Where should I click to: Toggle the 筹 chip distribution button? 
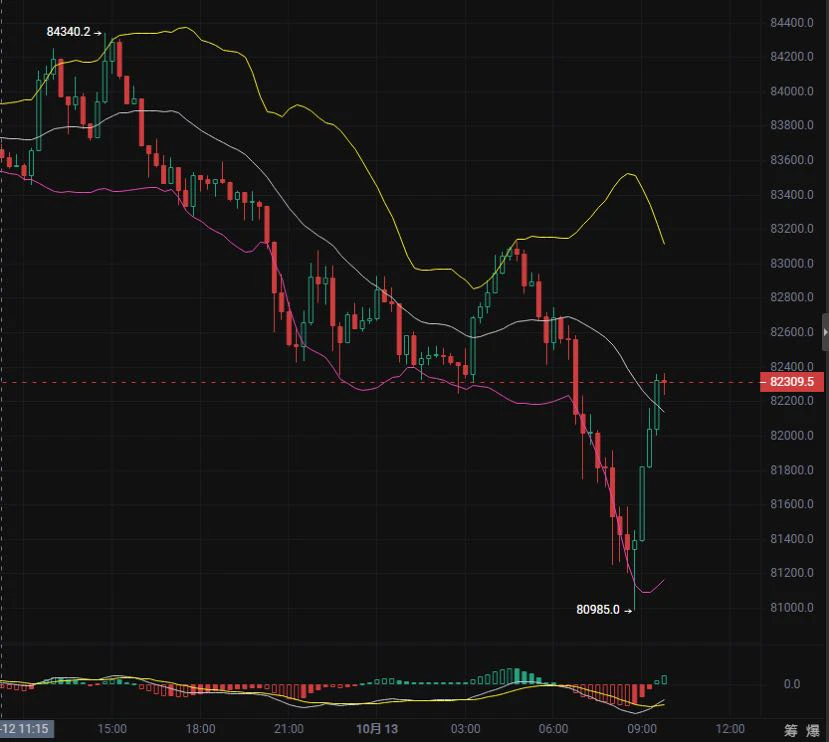coord(790,730)
